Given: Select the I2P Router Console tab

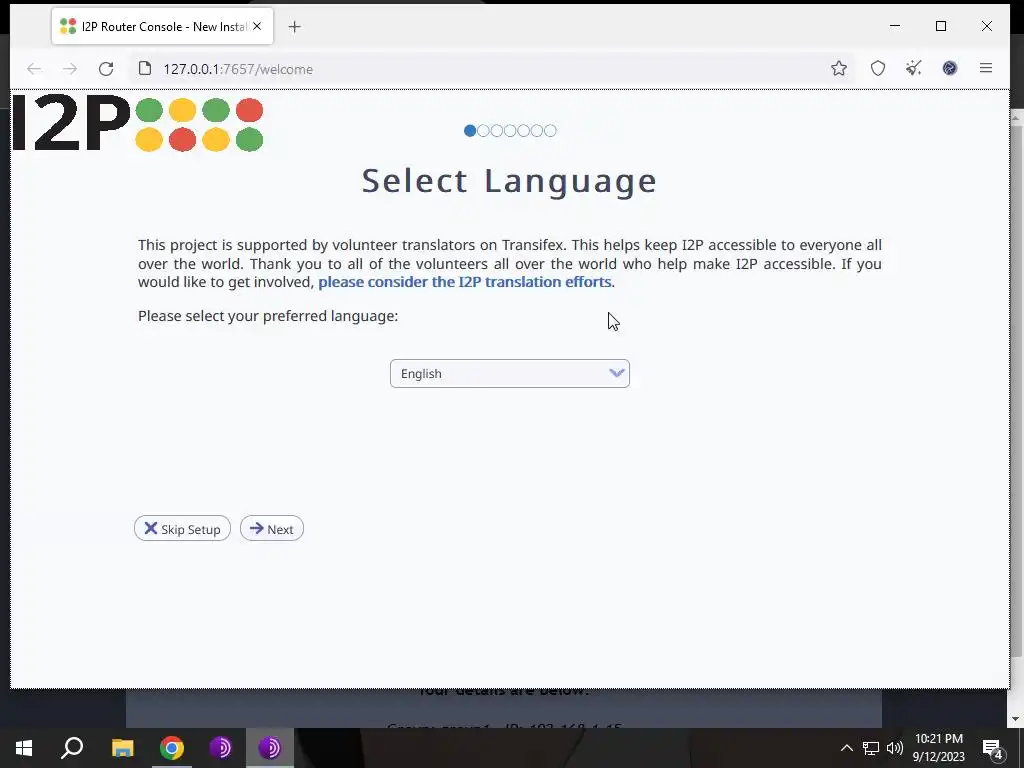Looking at the screenshot, I should click(x=162, y=27).
